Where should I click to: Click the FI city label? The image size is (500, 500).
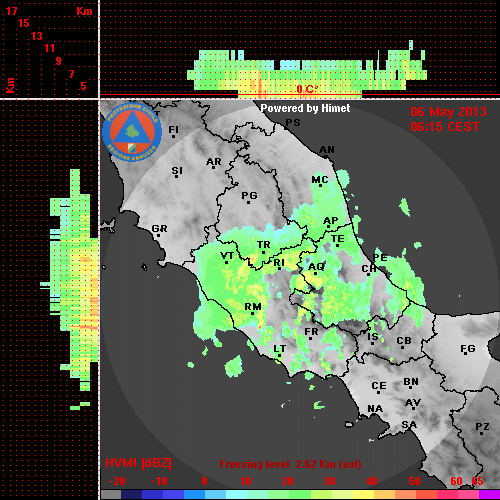pos(173,129)
